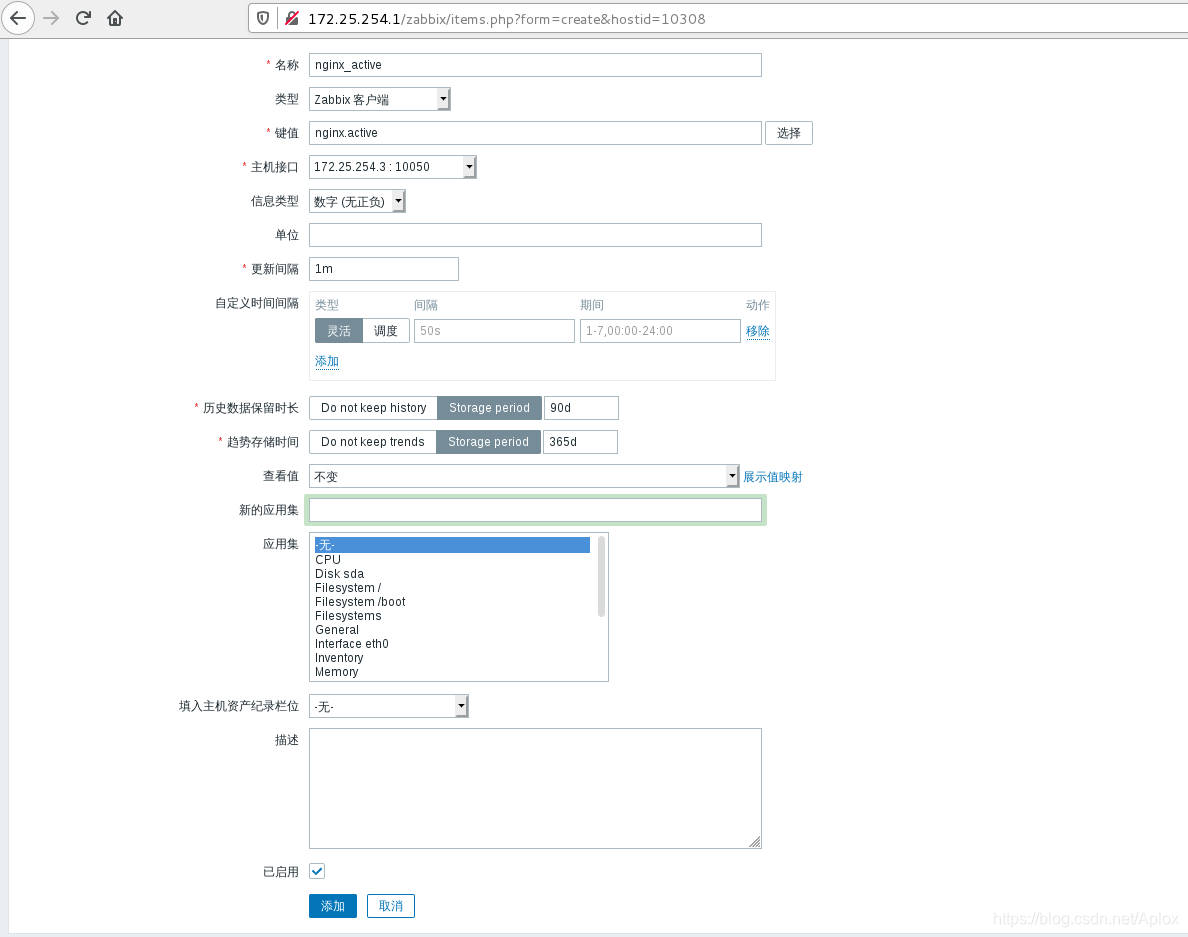Open the 主机接口 172.25.254.3 dropdown

[x=392, y=167]
